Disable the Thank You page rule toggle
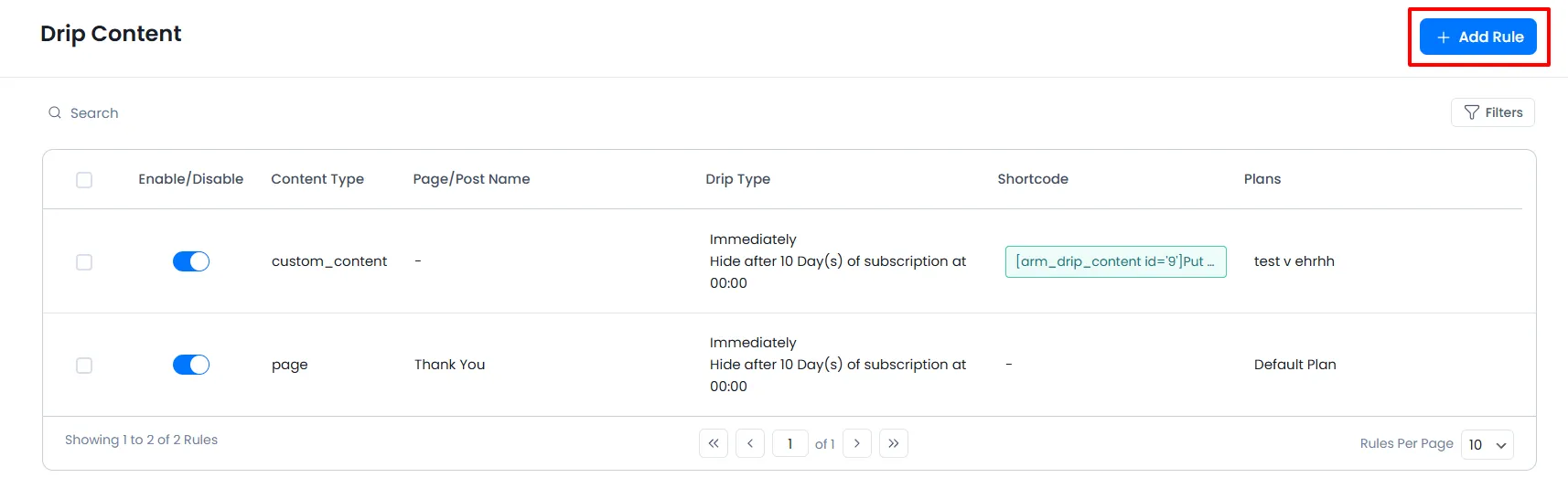Image resolution: width=1568 pixels, height=499 pixels. tap(191, 366)
